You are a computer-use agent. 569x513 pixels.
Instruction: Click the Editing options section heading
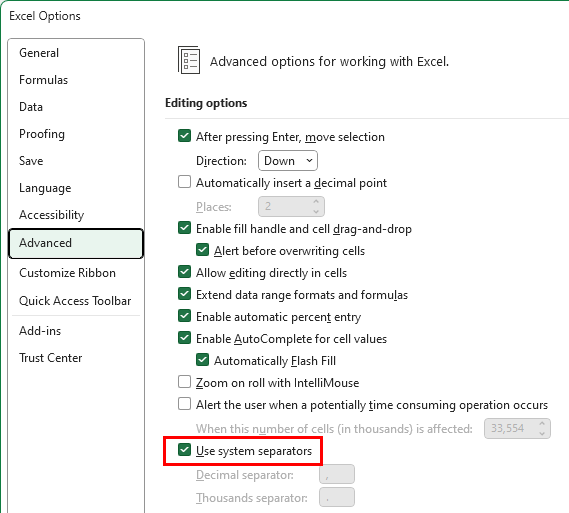pos(206,103)
